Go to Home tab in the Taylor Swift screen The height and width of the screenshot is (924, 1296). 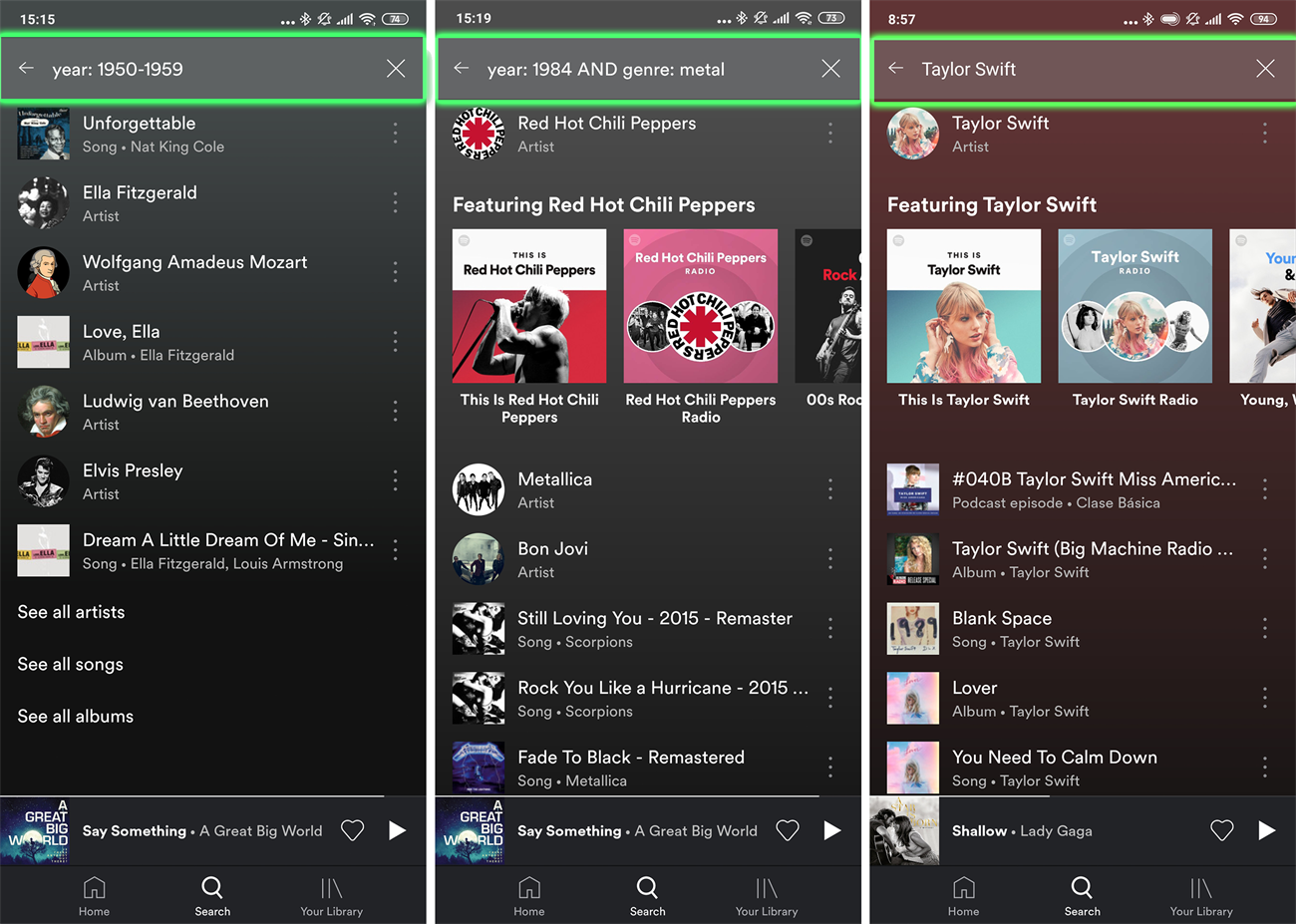(963, 896)
